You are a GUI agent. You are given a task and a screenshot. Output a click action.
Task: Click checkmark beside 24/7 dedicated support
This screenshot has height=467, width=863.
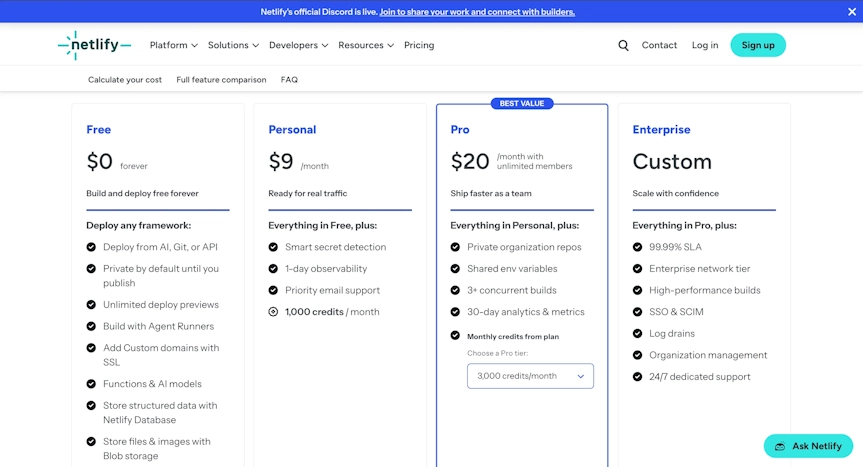pyautogui.click(x=637, y=377)
